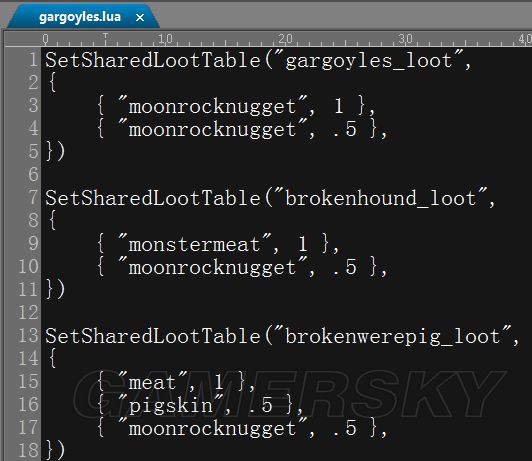Place cursor in "brokenhound_loot" string
This screenshot has width=532, height=461.
(x=381, y=198)
